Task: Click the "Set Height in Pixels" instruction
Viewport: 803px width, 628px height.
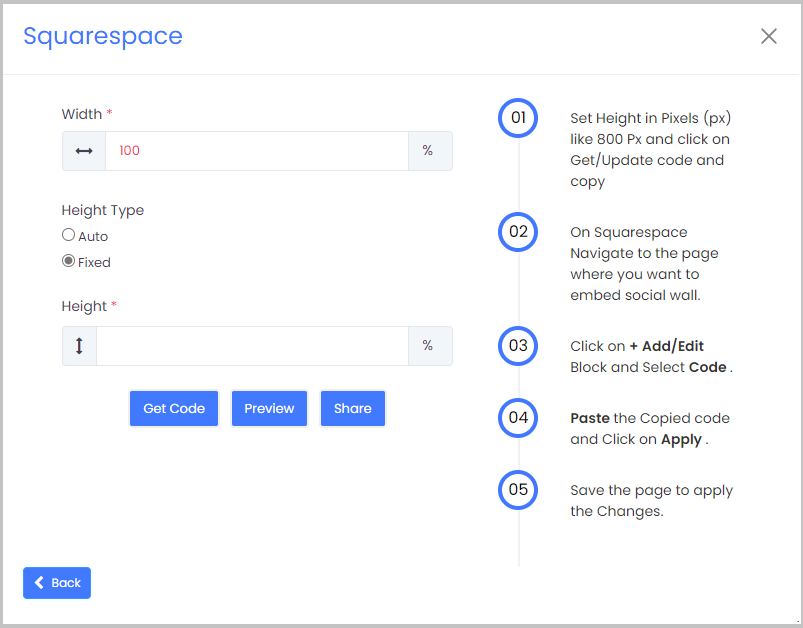Action: click(x=650, y=150)
